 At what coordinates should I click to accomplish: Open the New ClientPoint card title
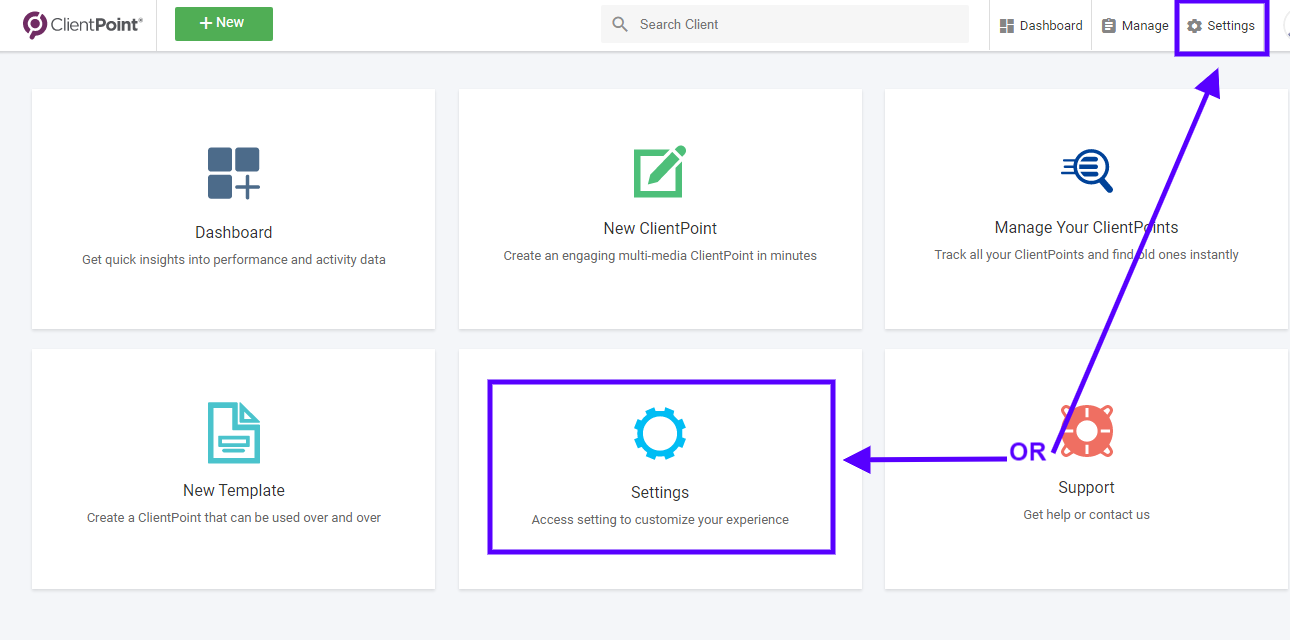tap(660, 228)
